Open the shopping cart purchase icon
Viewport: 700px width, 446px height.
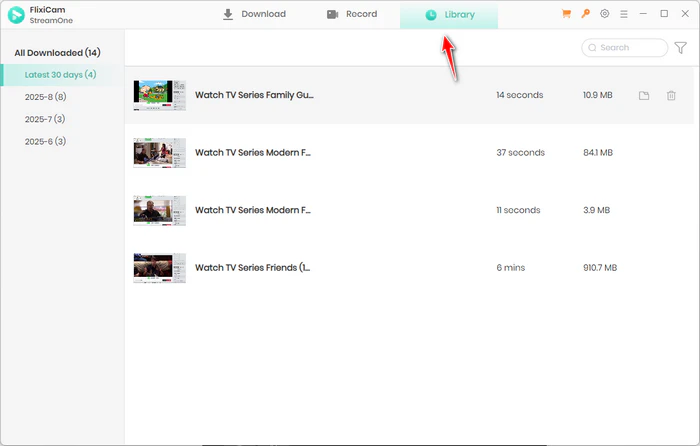coord(567,15)
